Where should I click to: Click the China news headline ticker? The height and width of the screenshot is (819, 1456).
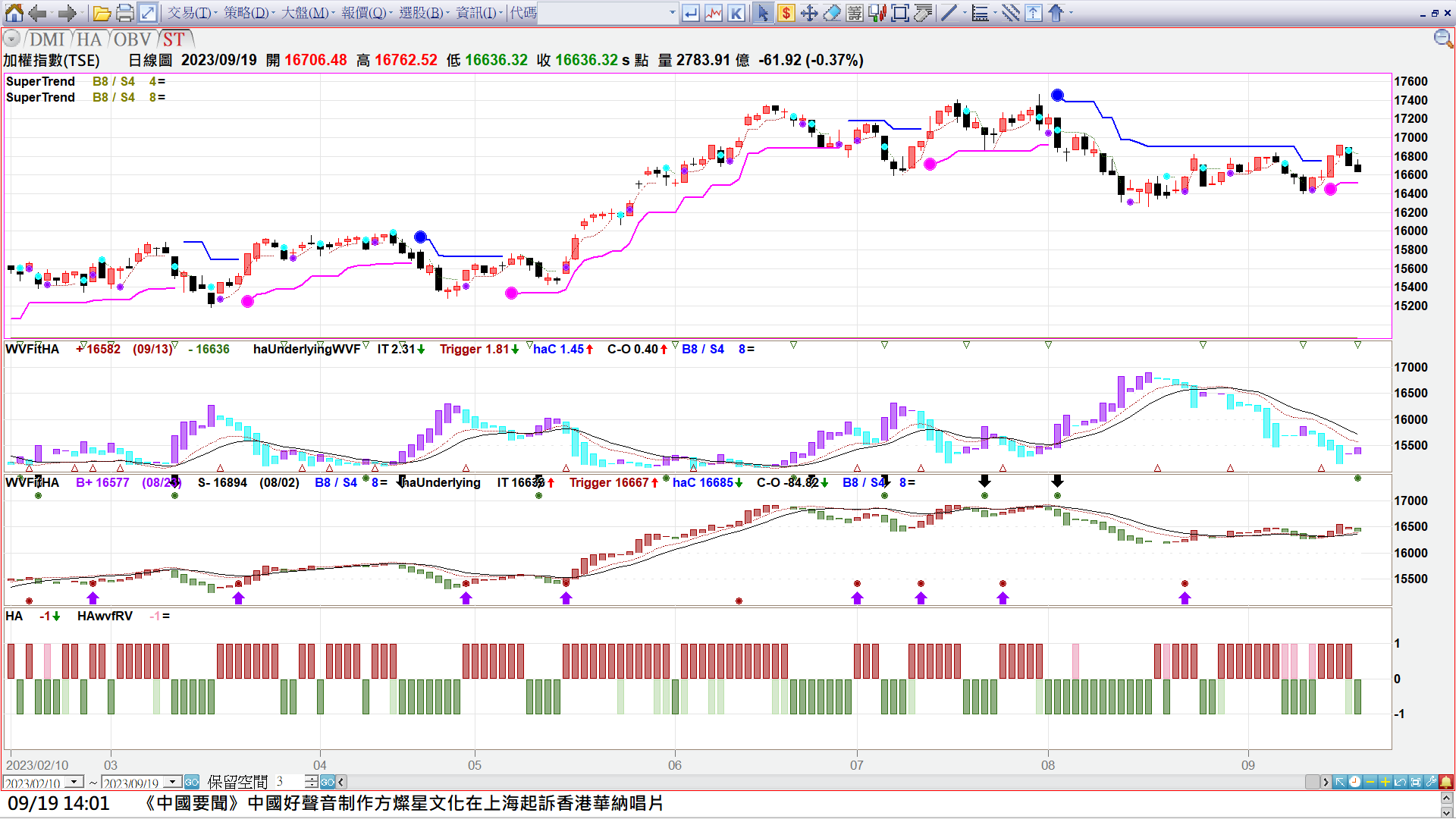(x=402, y=803)
